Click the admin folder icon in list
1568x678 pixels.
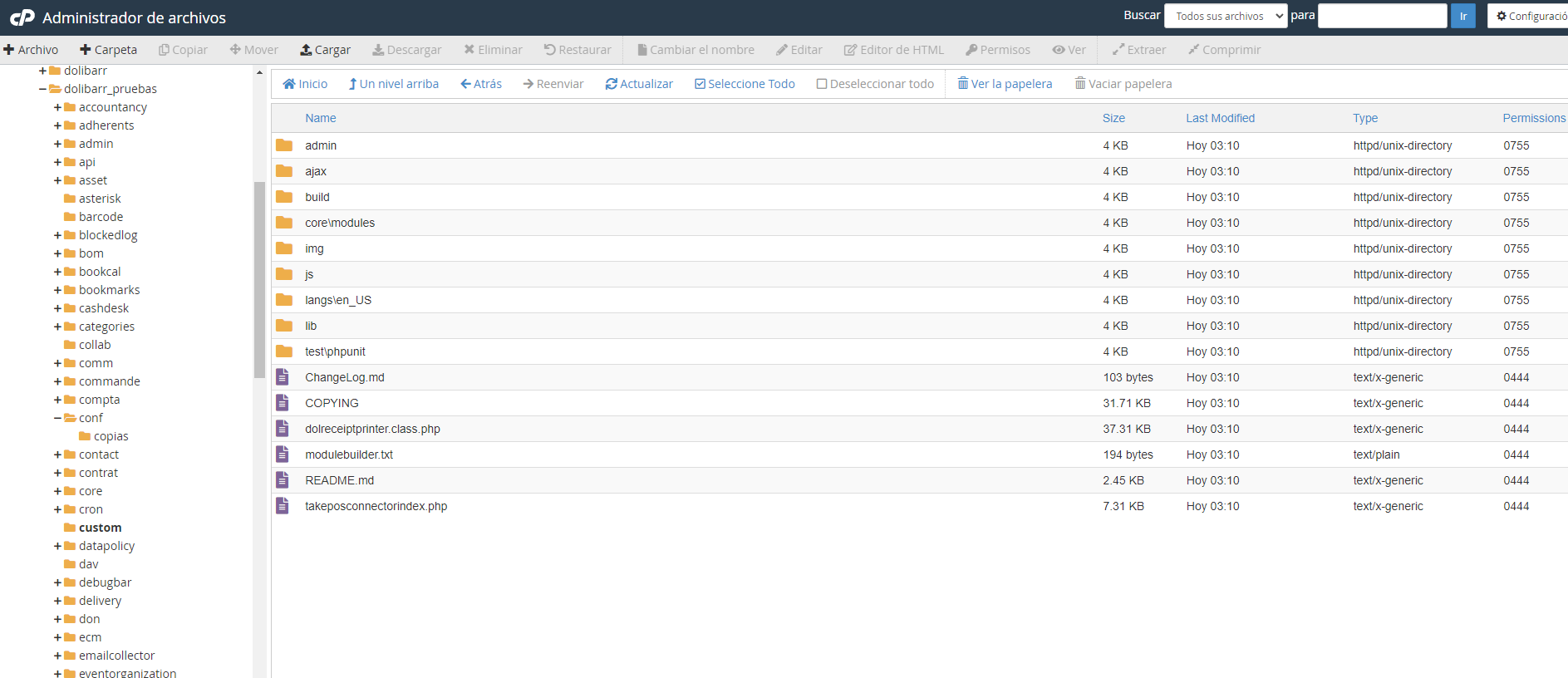point(284,145)
